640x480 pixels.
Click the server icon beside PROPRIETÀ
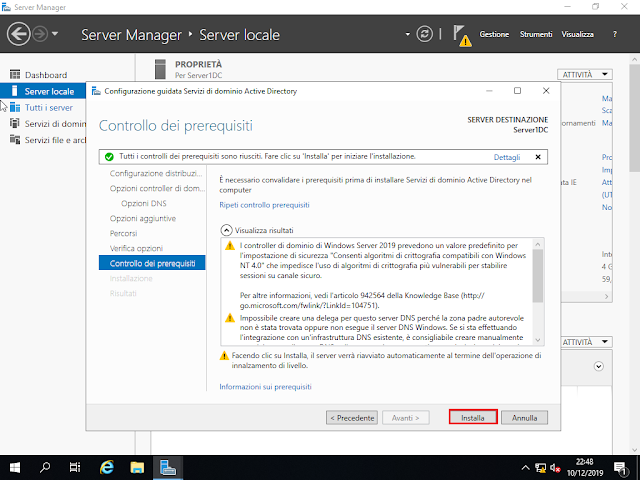(160, 69)
